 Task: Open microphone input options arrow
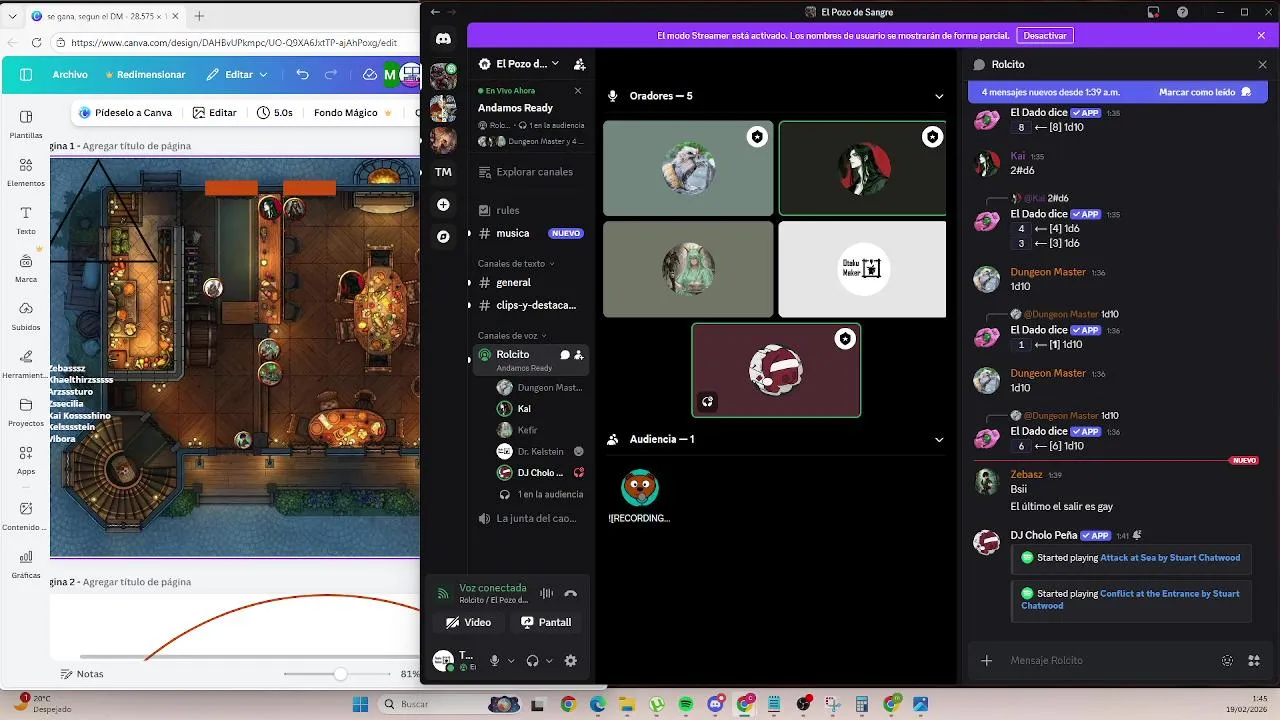click(x=511, y=660)
